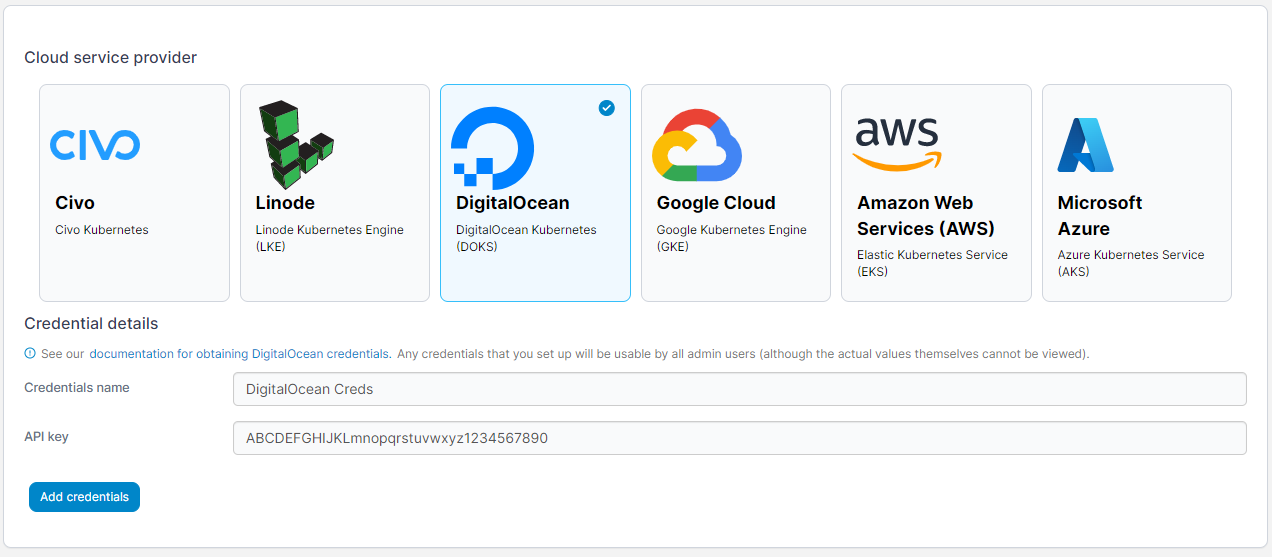Click the Google Cloud card title
Viewport: 1272px width, 557px height.
716,203
